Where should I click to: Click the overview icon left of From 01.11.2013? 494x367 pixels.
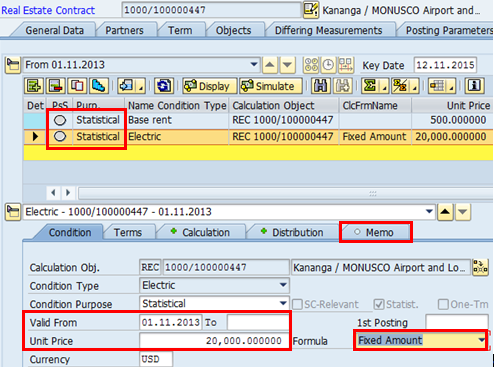coord(13,65)
